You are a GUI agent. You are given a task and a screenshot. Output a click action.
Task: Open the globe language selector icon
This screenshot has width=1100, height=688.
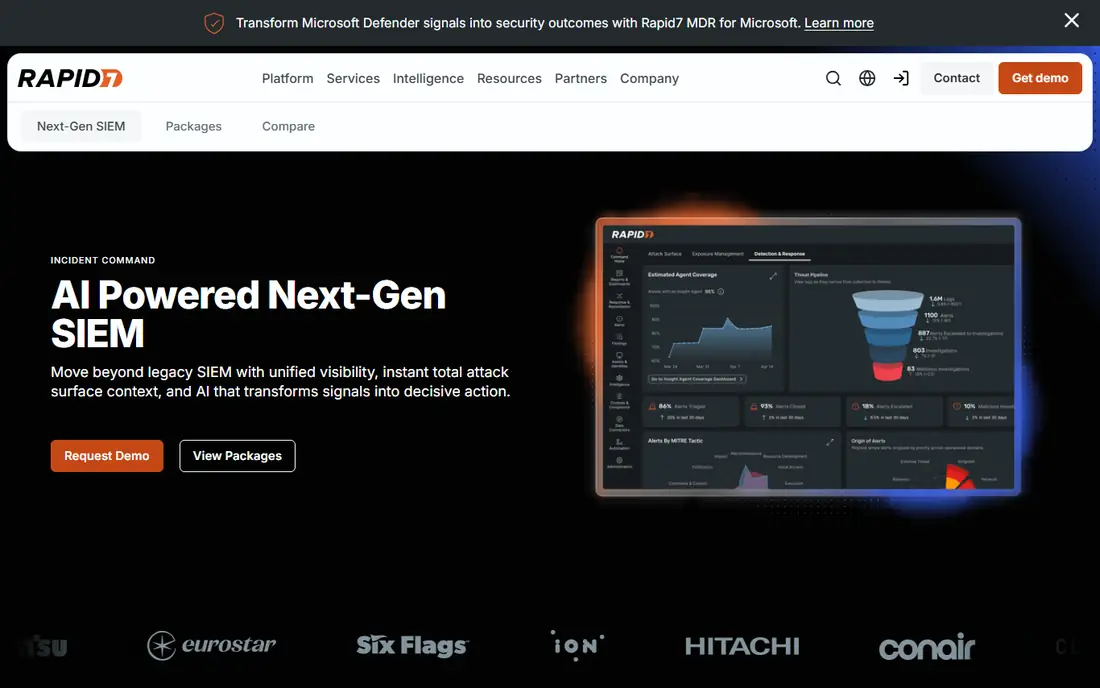(867, 78)
